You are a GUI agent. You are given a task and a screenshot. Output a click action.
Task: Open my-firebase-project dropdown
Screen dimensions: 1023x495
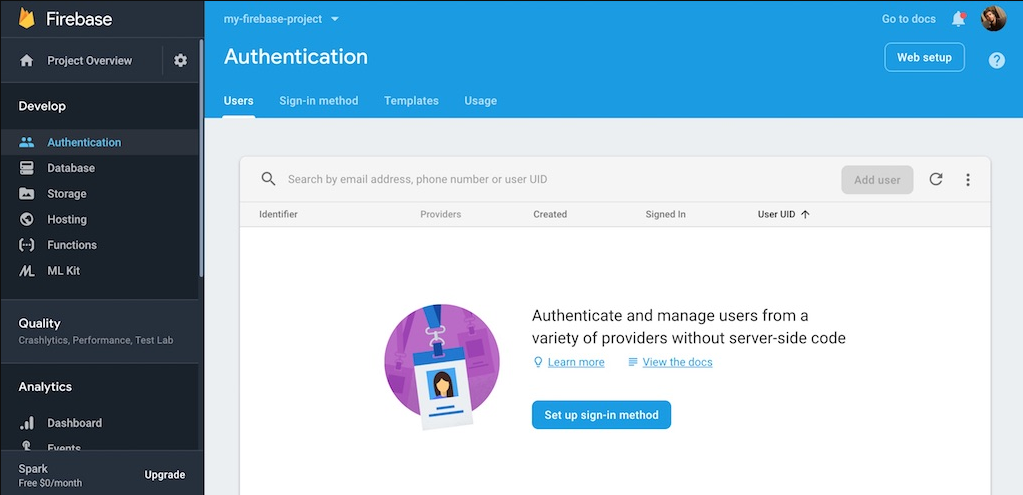[x=281, y=19]
